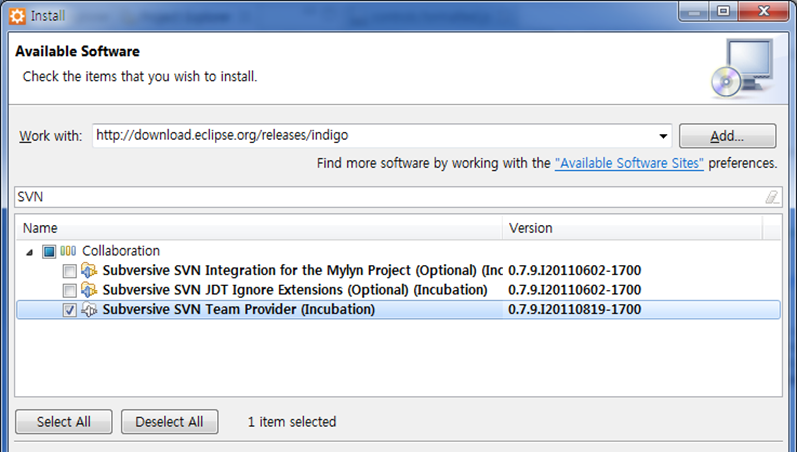Screen dimensions: 797x452
Task: Check Subversive SVN Integration for Mylyn Project
Action: click(x=70, y=271)
